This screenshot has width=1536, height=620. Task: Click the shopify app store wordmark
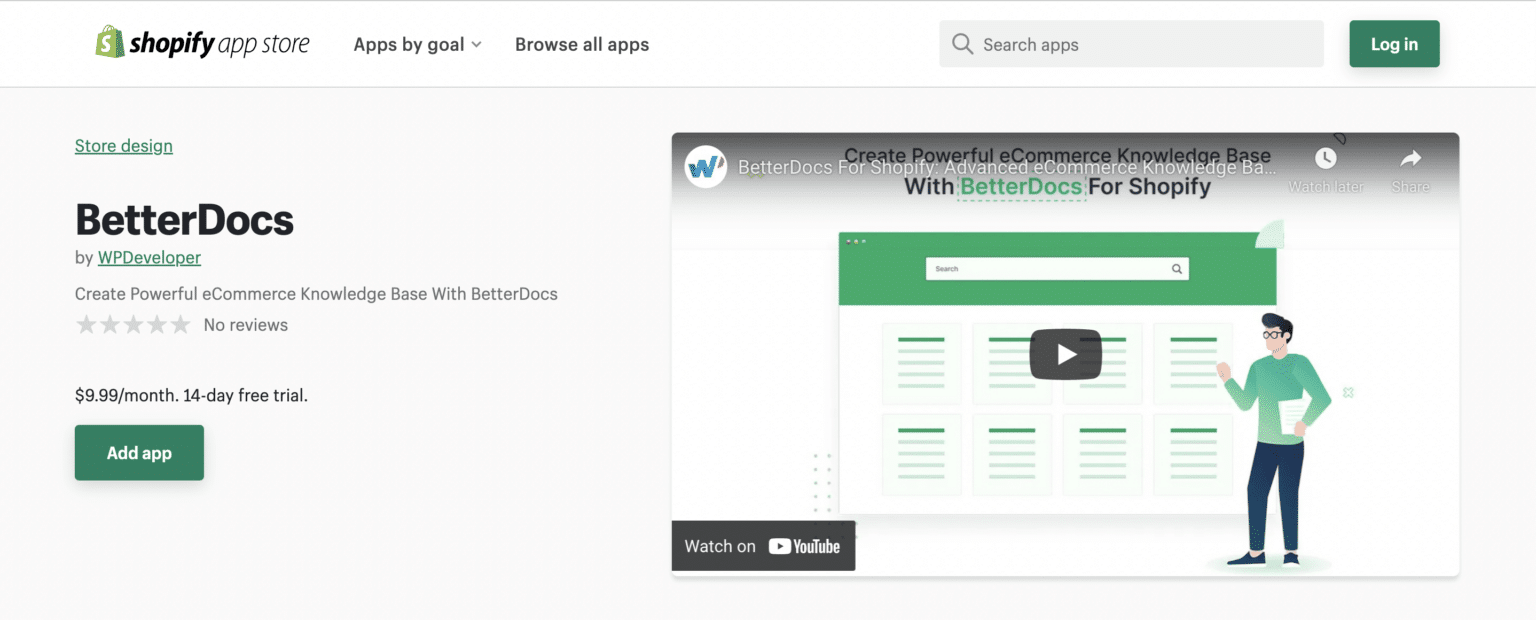point(219,44)
